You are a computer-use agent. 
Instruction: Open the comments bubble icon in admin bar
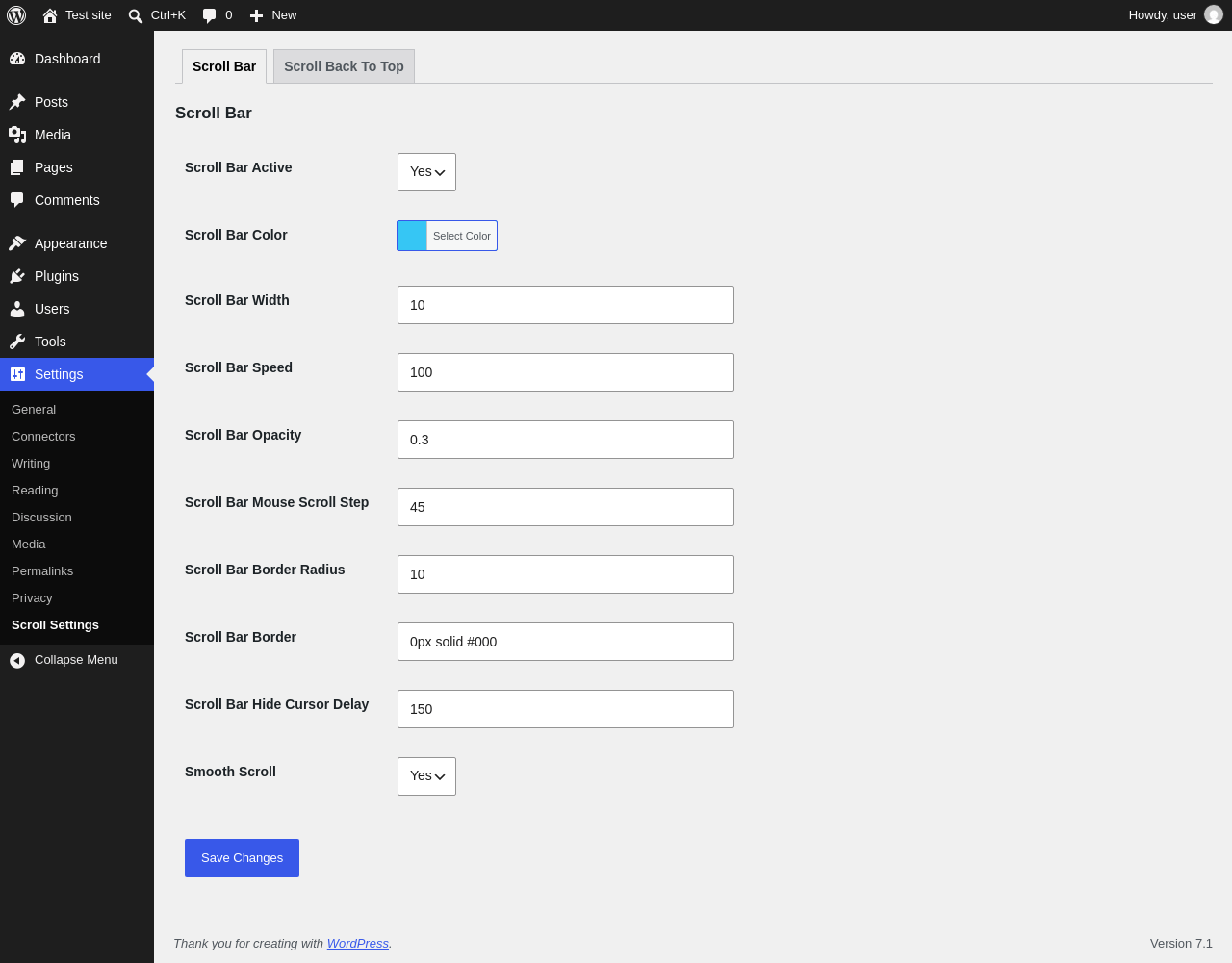(209, 15)
